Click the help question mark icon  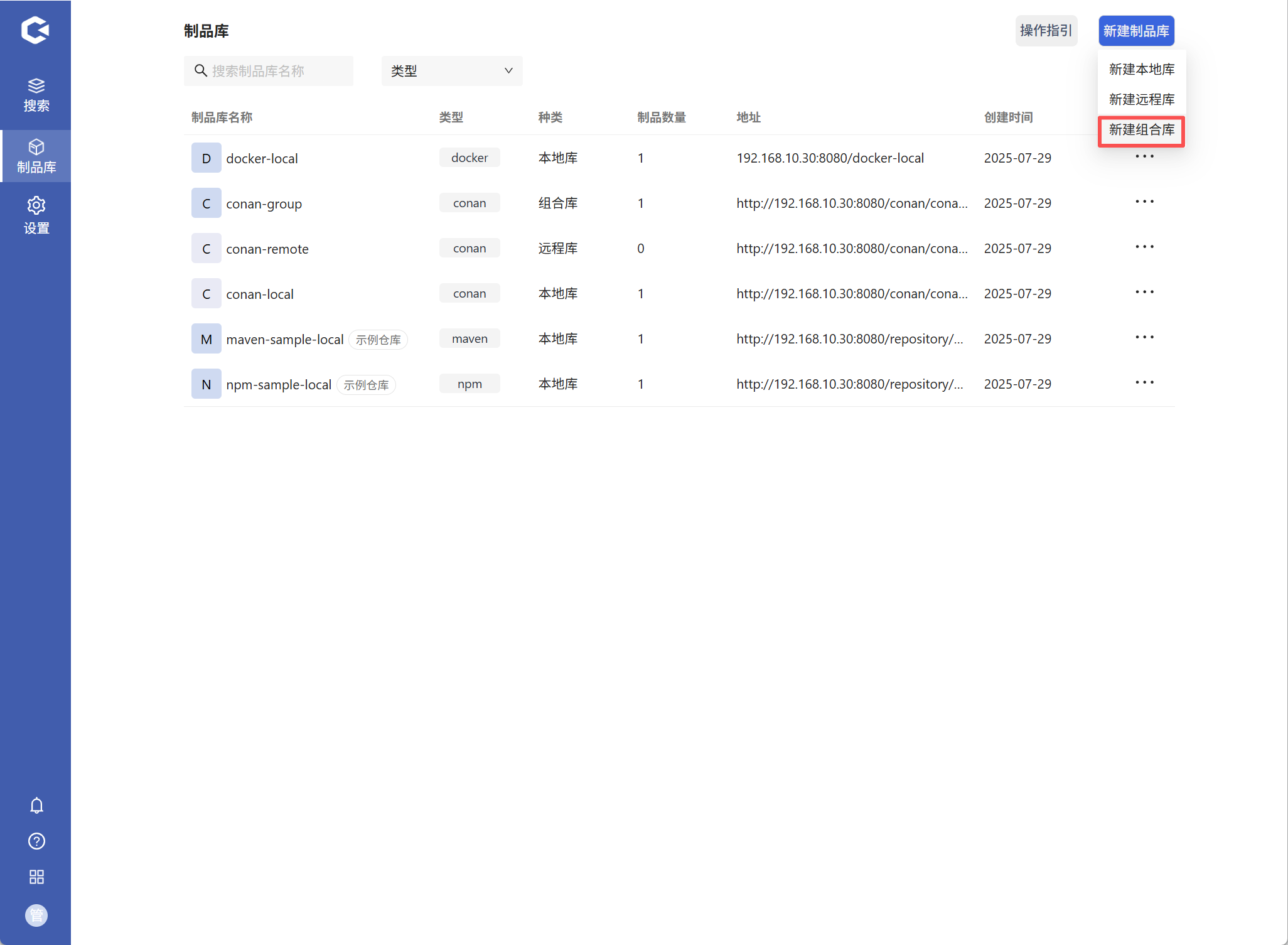point(36,841)
